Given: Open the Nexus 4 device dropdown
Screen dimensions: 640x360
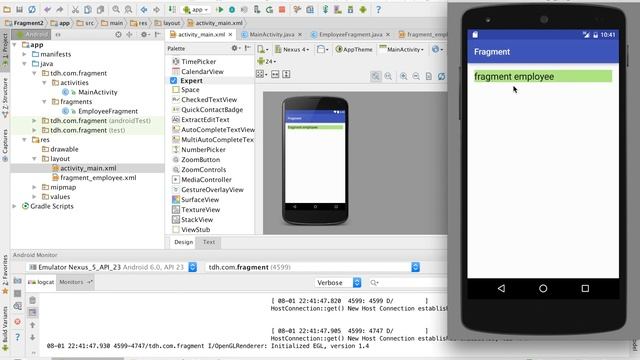Looking at the screenshot, I should 292,49.
